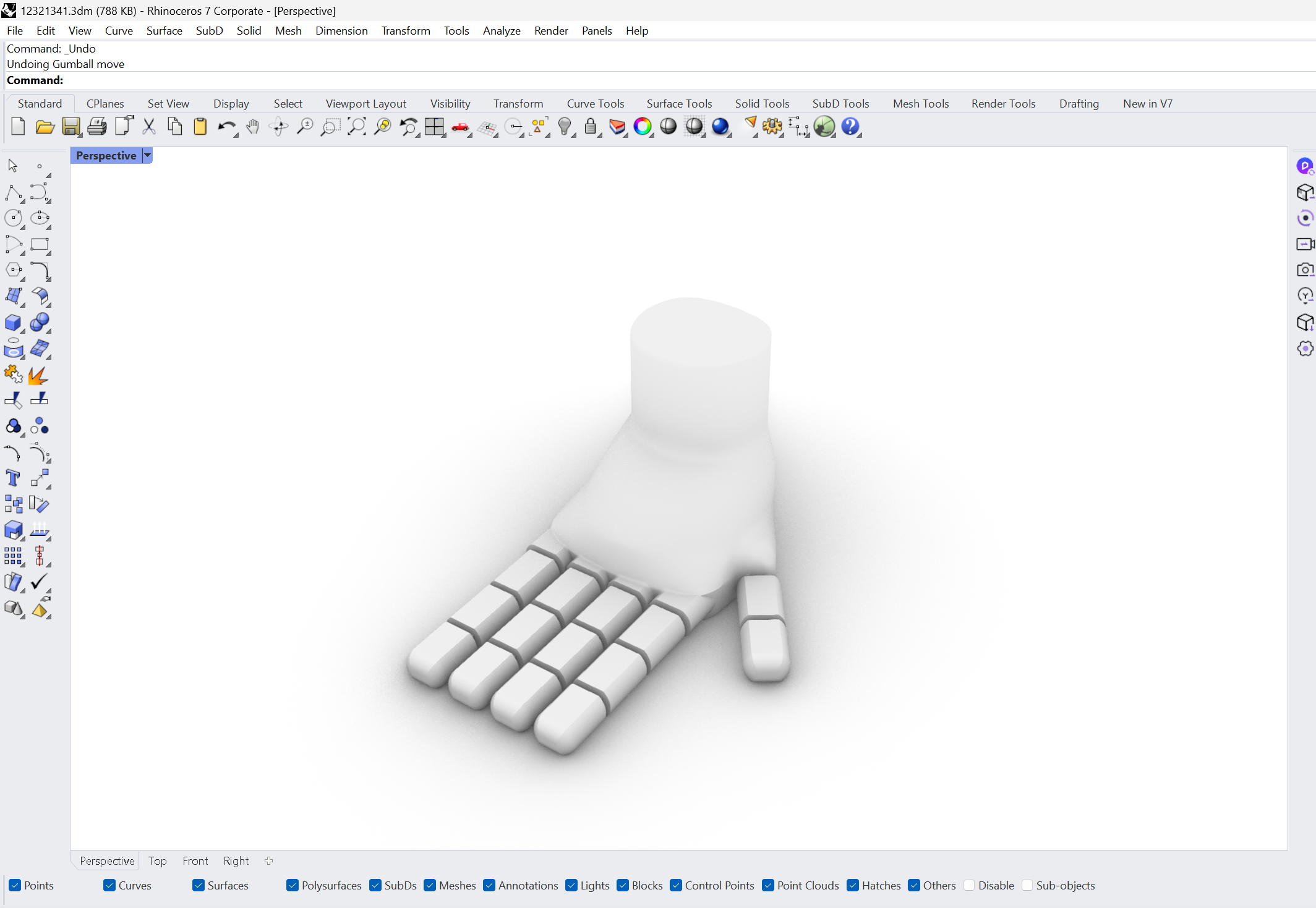This screenshot has width=1316, height=908.
Task: Uncheck the Curves selection filter
Action: coord(109,885)
